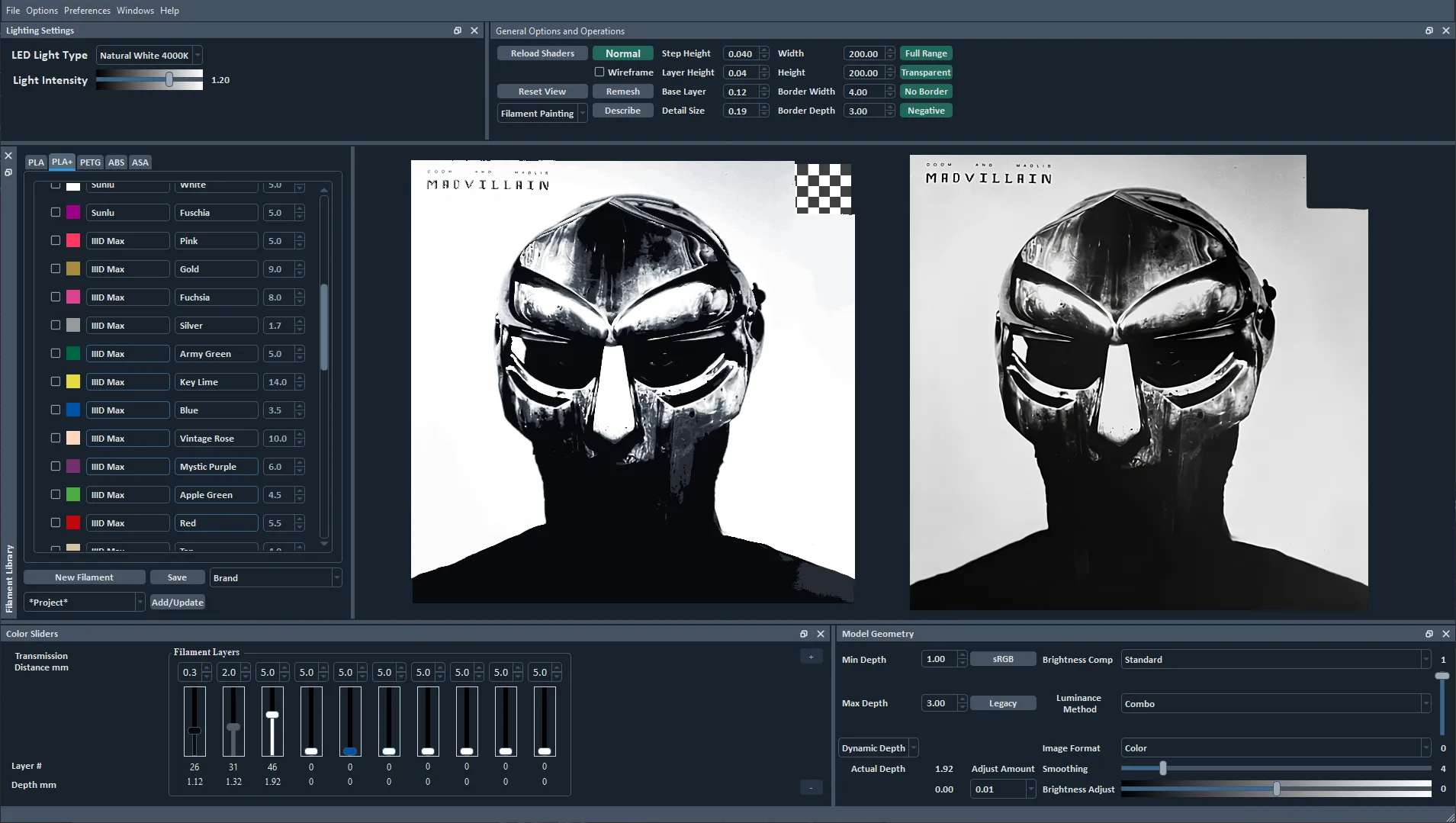Float the General Options and Operations panel
This screenshot has height=823, width=1456.
(1429, 31)
